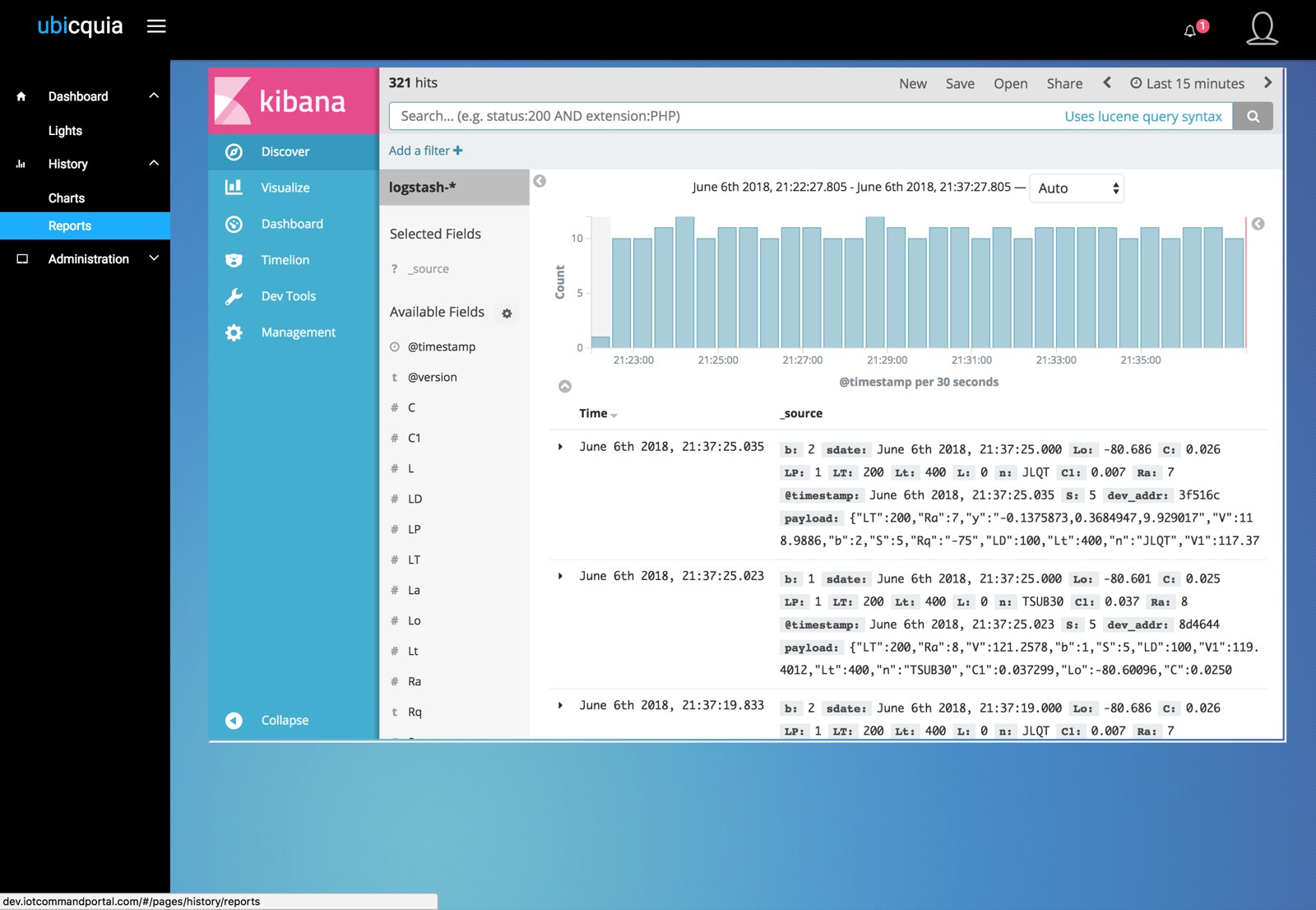Hide the histogram chart with the caret
The width and height of the screenshot is (1316, 910).
coord(565,386)
